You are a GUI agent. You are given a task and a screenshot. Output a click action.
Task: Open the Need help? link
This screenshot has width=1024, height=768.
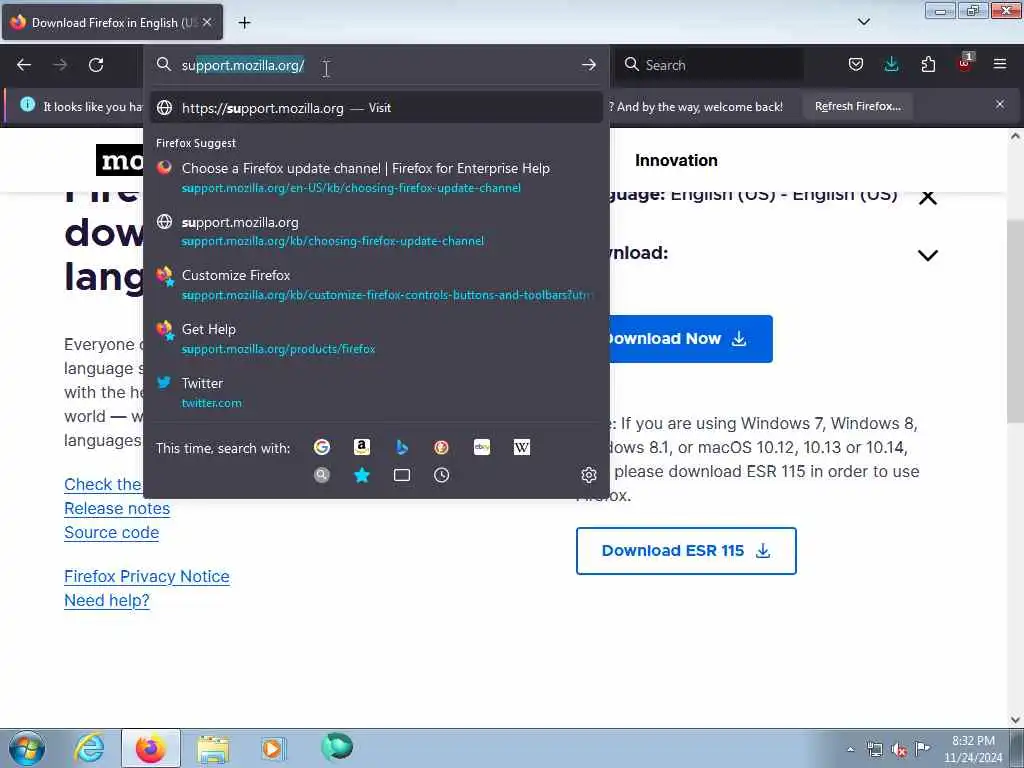click(x=106, y=600)
